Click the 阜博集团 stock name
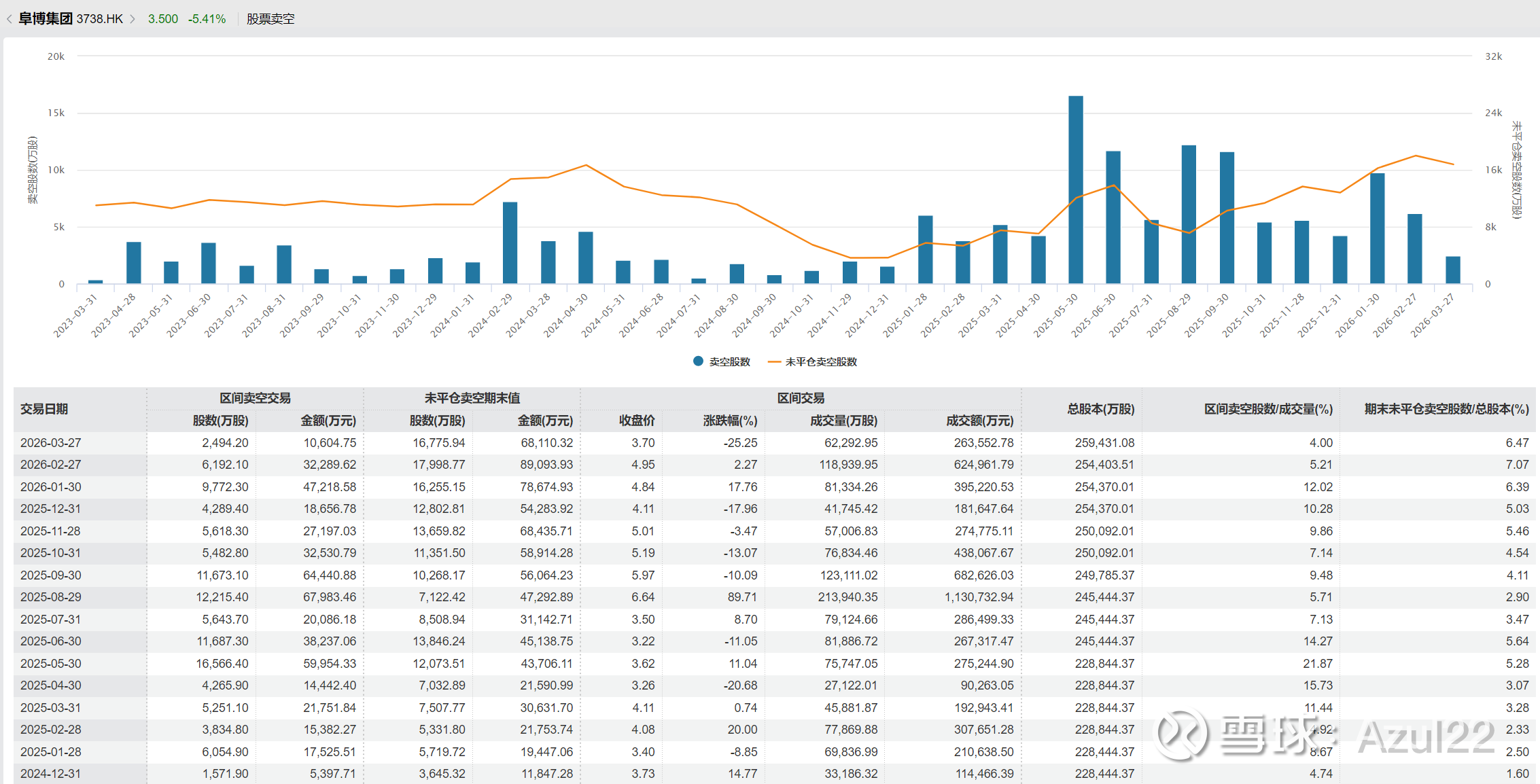 coord(46,19)
